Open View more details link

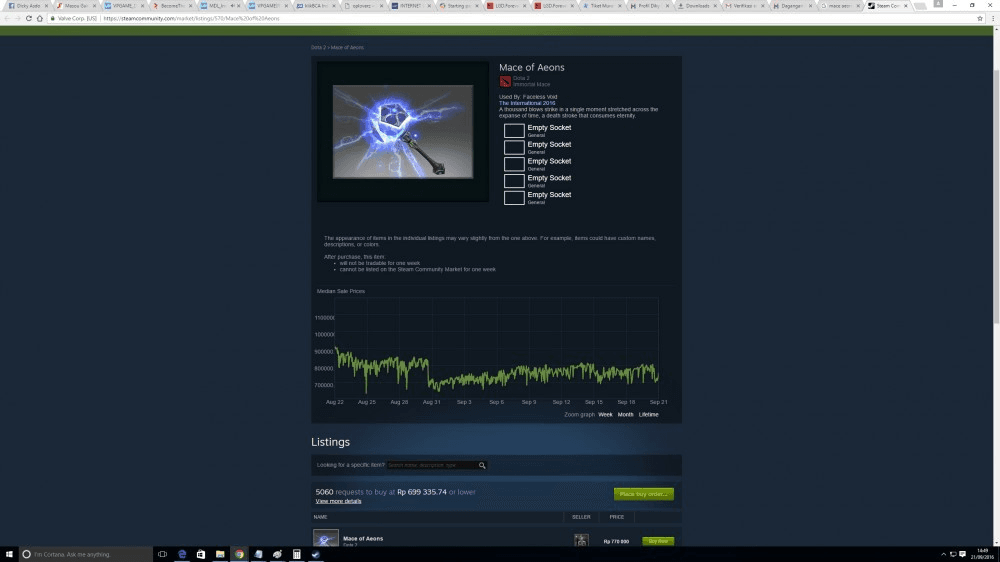[x=338, y=501]
